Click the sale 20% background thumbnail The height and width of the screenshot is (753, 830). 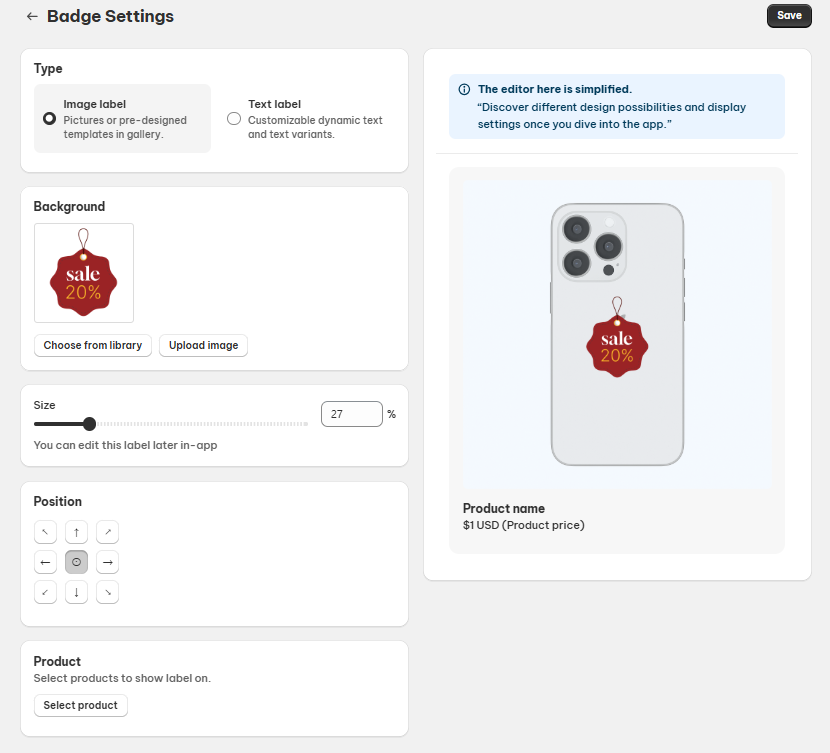[x=84, y=273]
